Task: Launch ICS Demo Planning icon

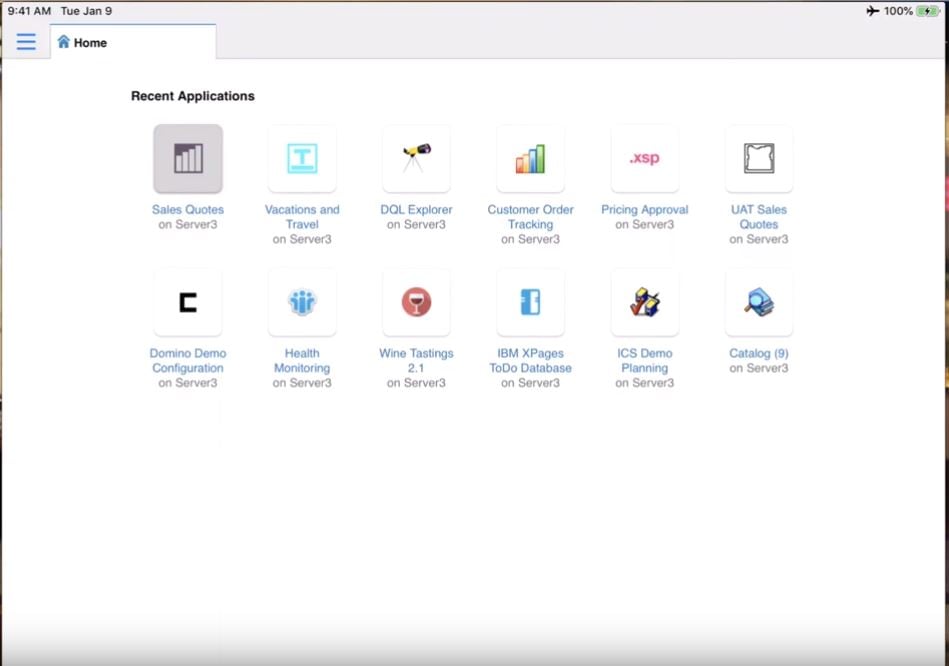Action: point(644,302)
